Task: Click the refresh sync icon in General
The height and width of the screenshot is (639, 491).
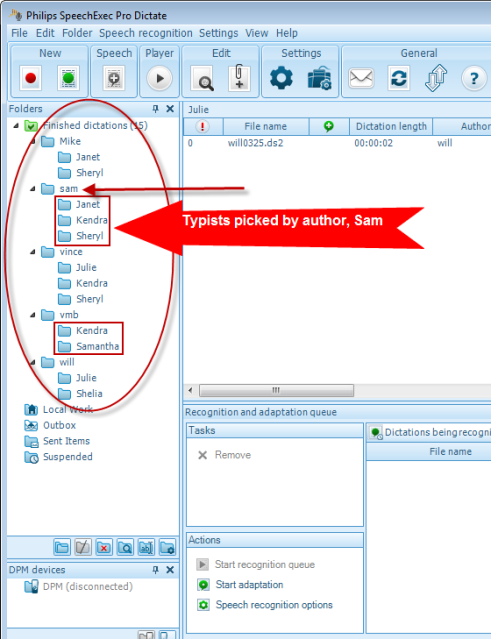Action: 399,78
